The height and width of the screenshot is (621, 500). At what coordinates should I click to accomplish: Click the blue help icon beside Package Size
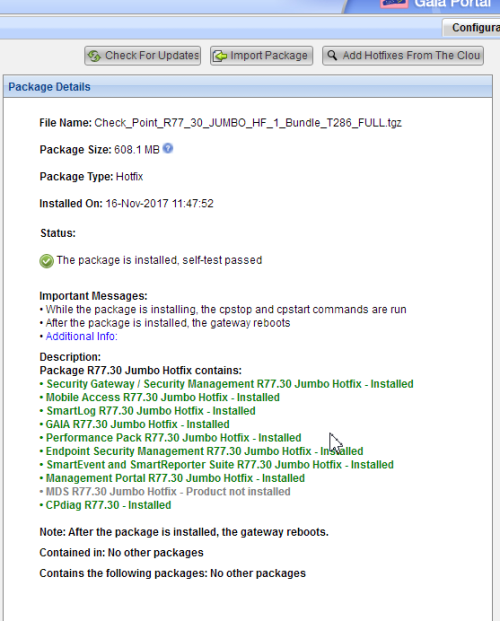[168, 149]
